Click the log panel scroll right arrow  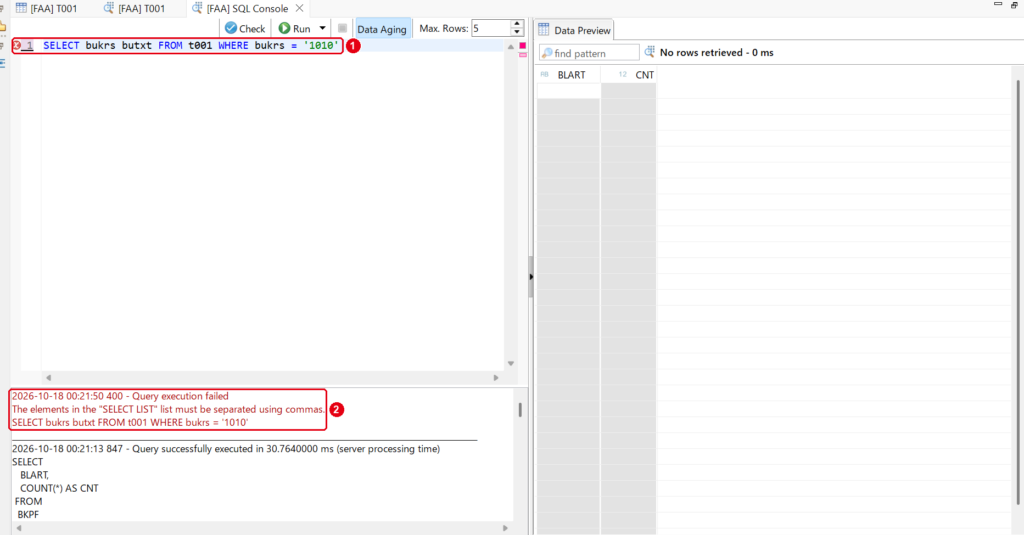(x=505, y=528)
